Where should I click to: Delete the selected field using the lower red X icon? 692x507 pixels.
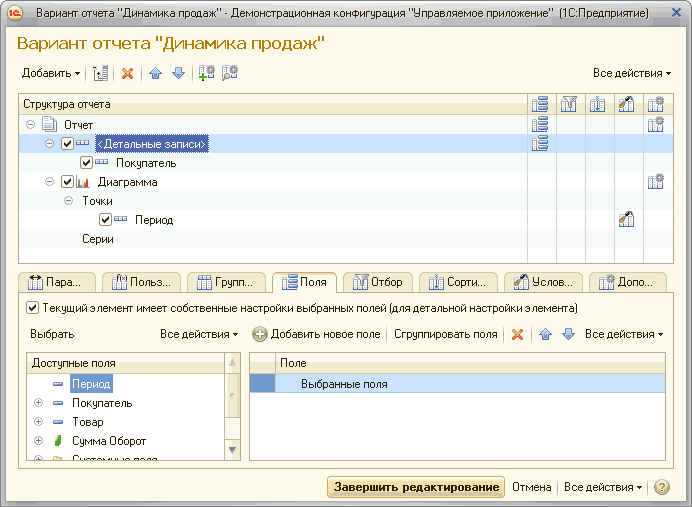pyautogui.click(x=517, y=334)
